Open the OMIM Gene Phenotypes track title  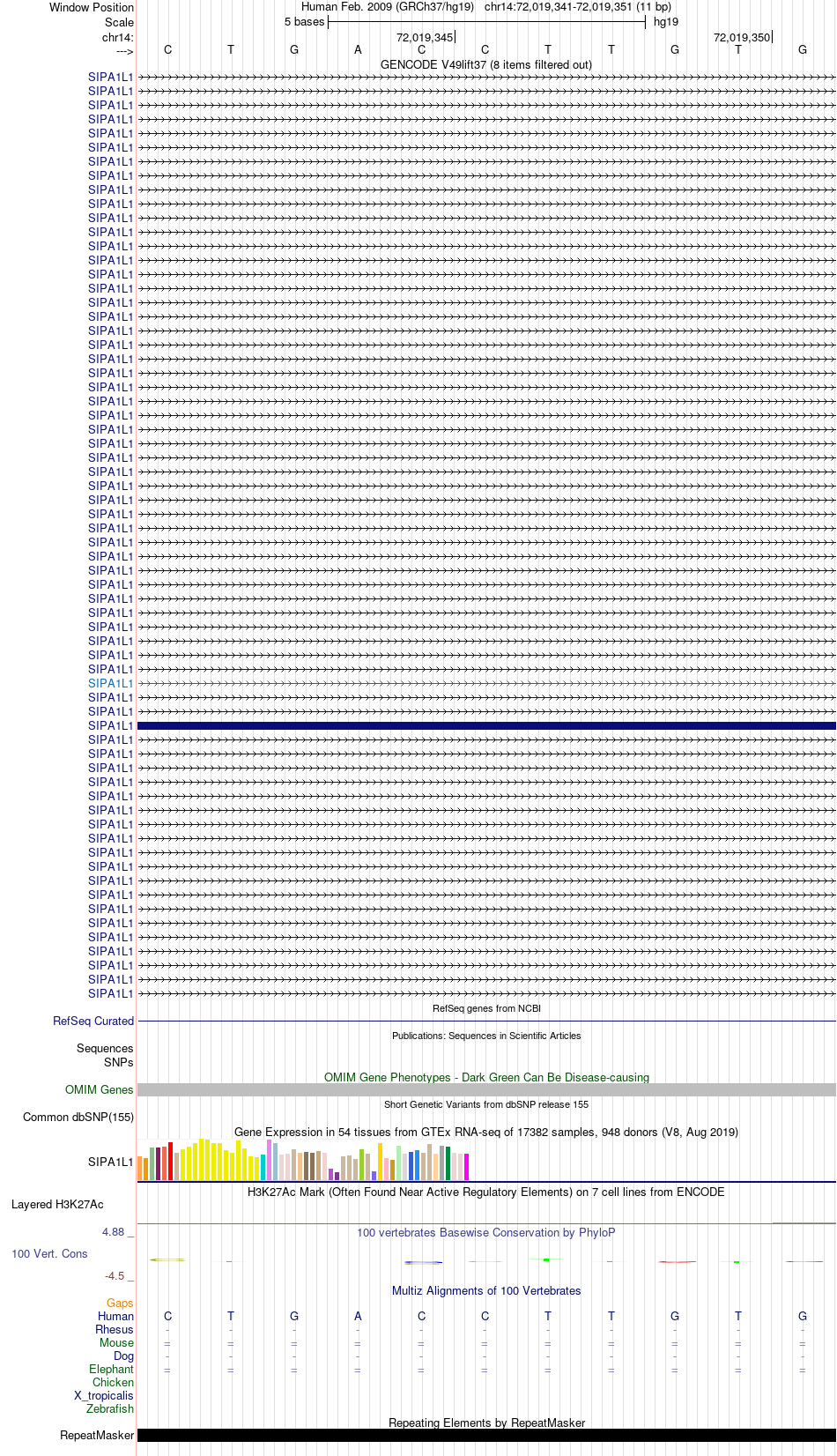point(486,1077)
